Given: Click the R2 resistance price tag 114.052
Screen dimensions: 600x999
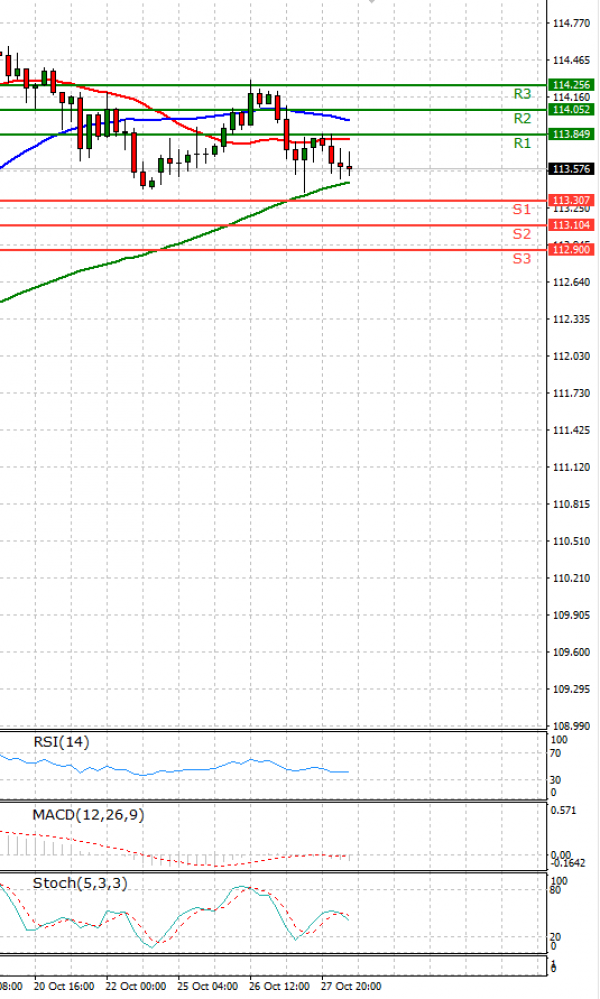Looking at the screenshot, I should [x=571, y=110].
